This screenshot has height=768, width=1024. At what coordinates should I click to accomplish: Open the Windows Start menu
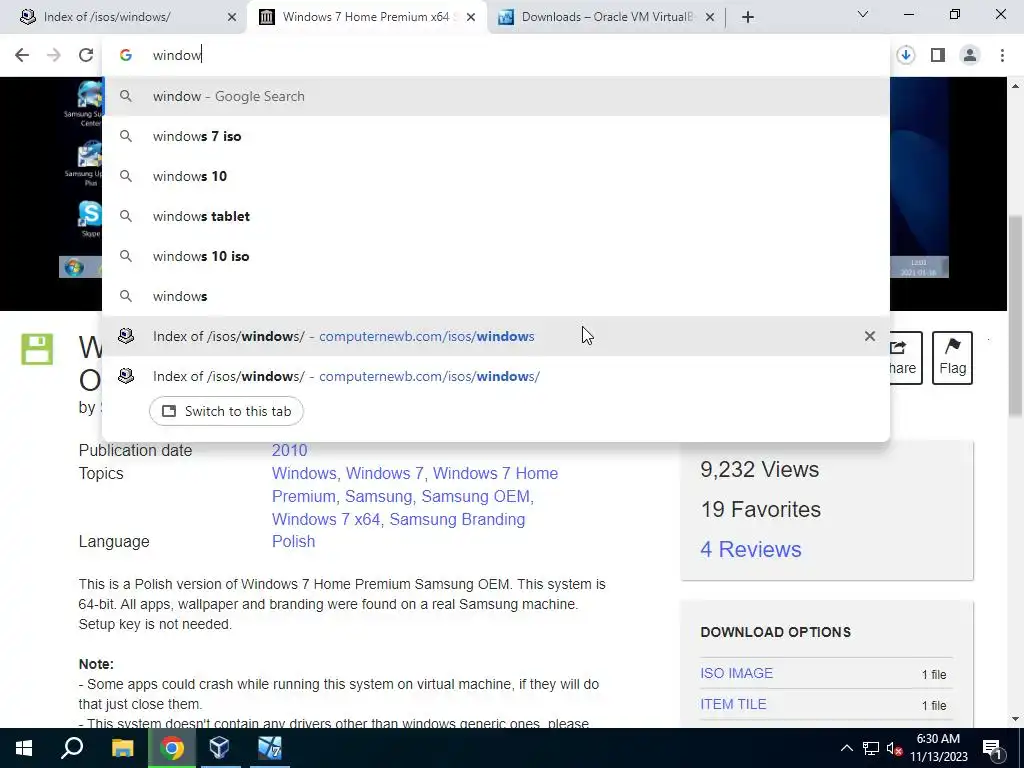[24, 748]
